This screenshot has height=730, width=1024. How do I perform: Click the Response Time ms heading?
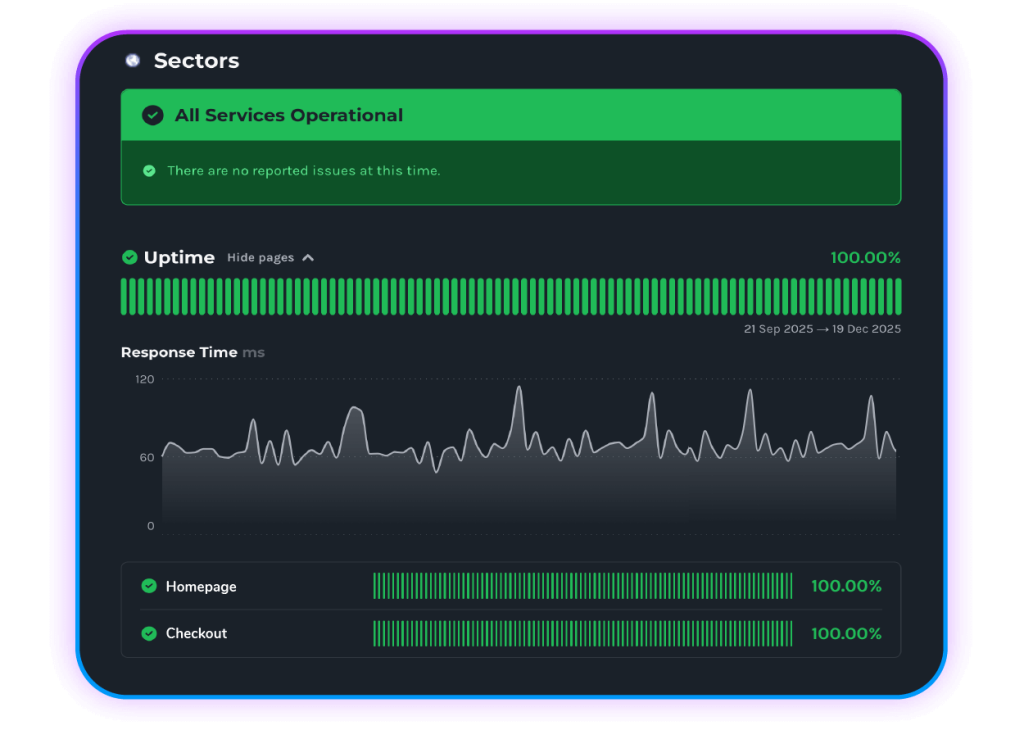click(192, 352)
